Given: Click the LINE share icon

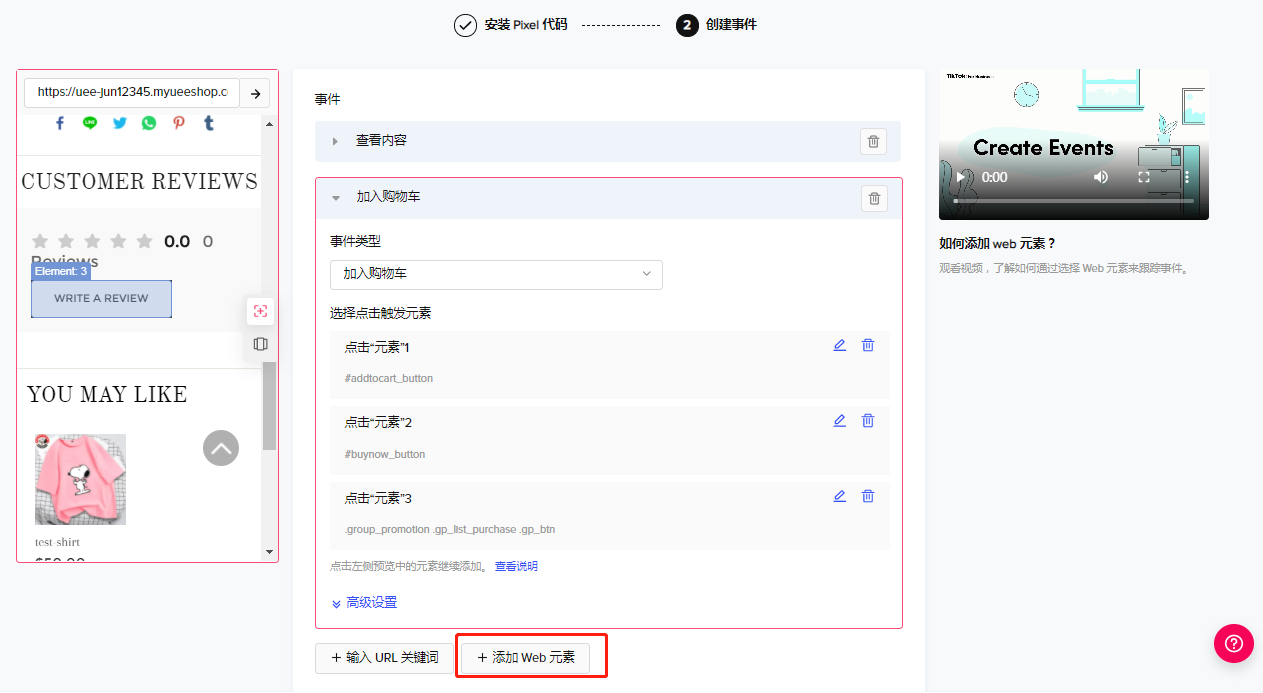Looking at the screenshot, I should [90, 123].
